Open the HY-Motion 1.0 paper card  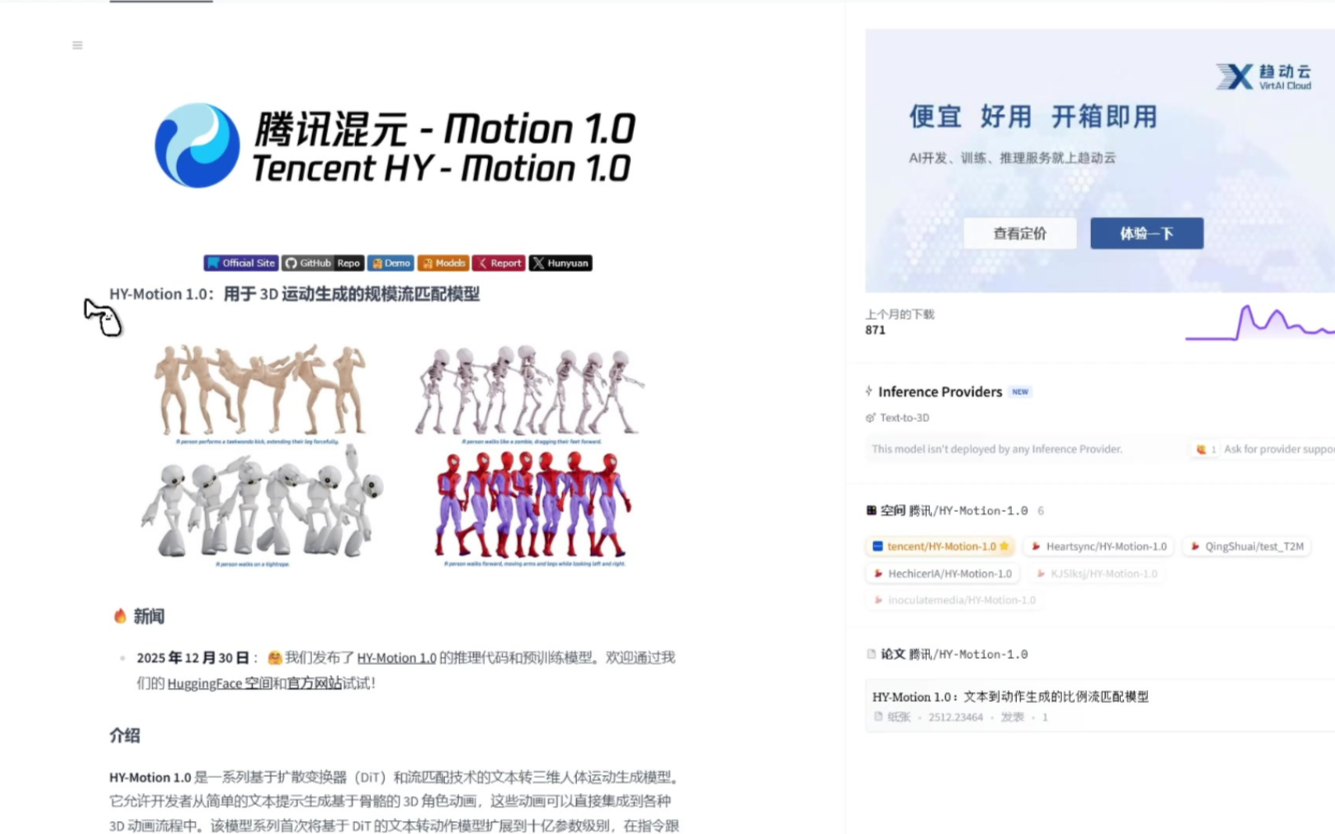click(1100, 705)
